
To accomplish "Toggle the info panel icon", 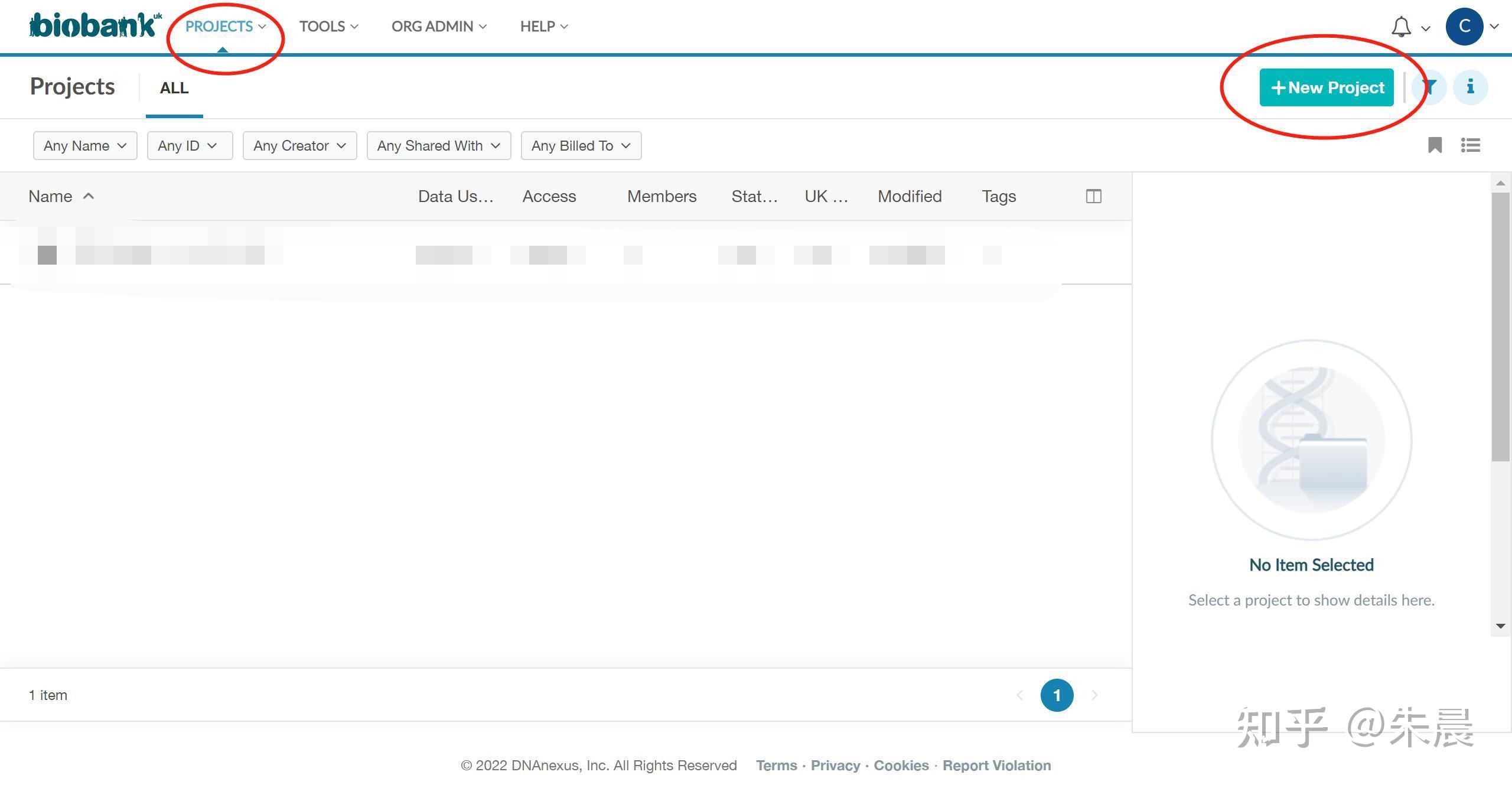I will pyautogui.click(x=1470, y=87).
